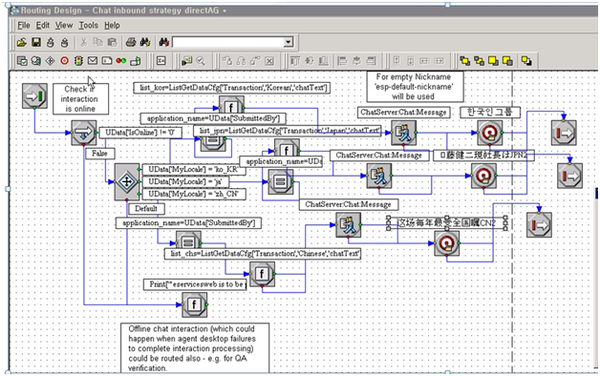The width and height of the screenshot is (600, 376).
Task: Select the function node under list_chs label
Action: pos(262,274)
